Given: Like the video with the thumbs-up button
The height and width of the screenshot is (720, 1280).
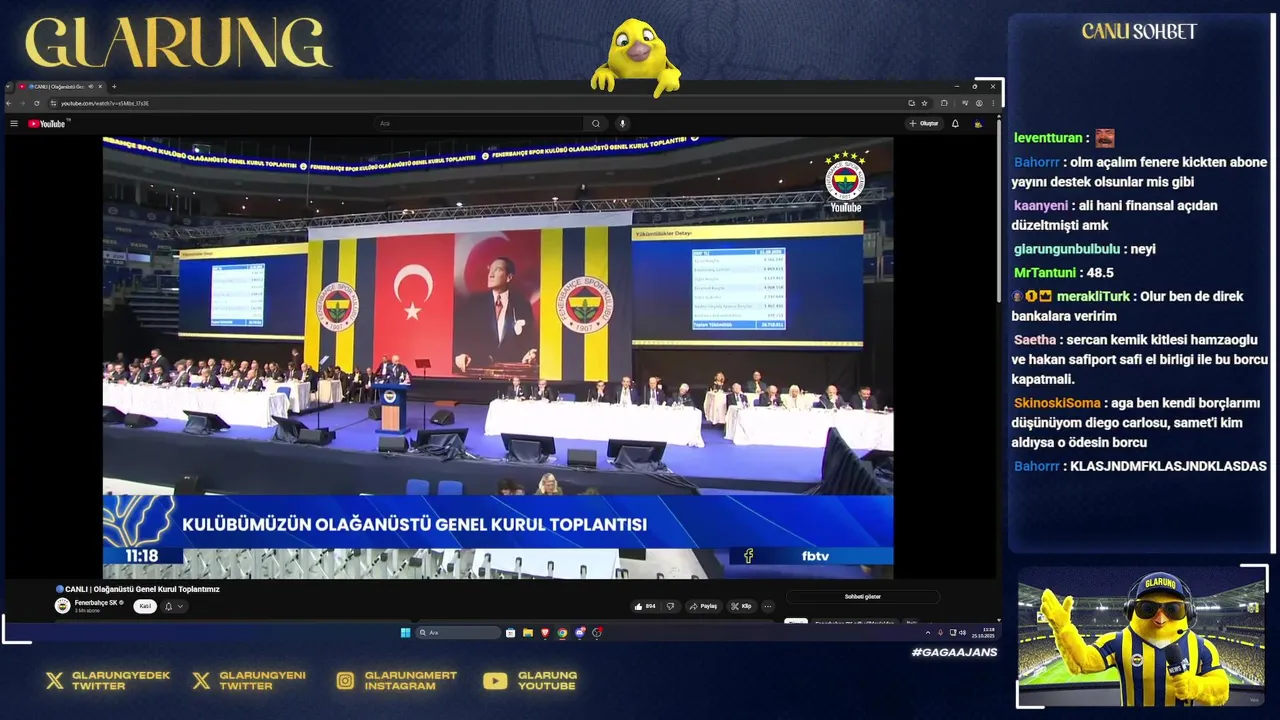Looking at the screenshot, I should [644, 606].
